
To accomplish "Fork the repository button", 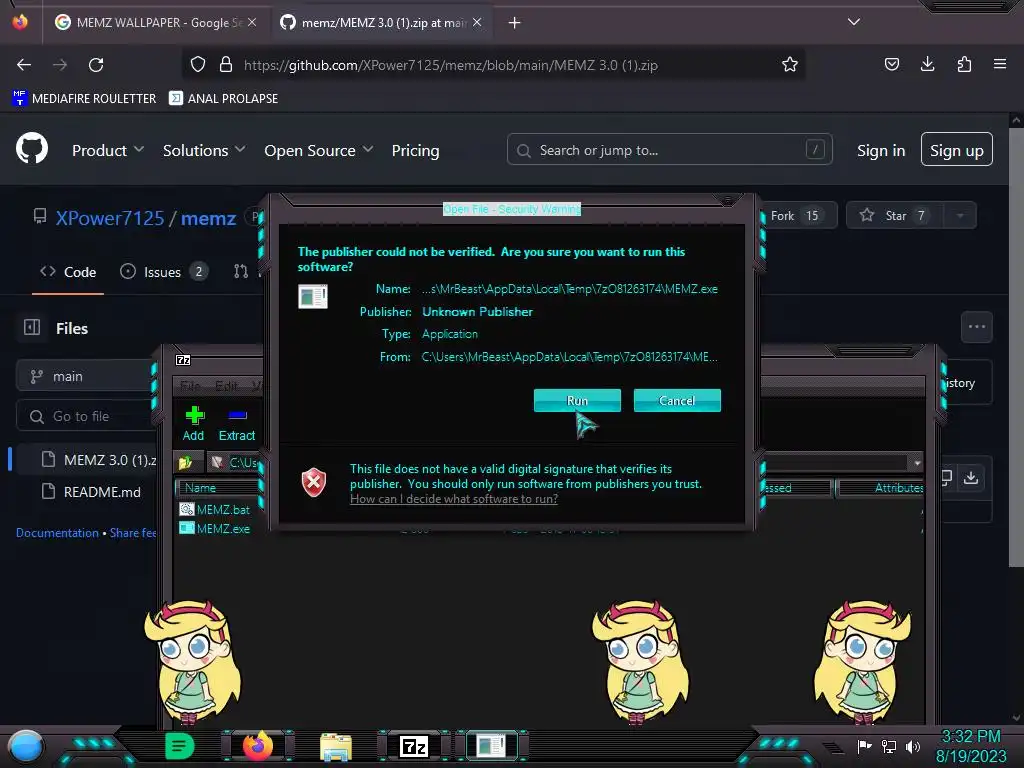I will point(798,216).
